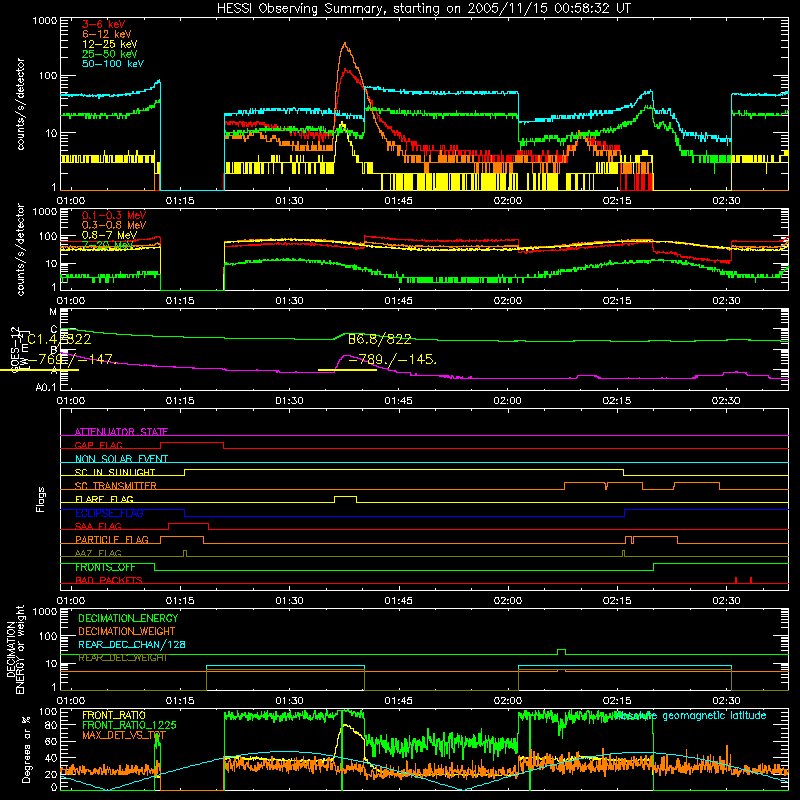Select the PARTICLE_FLAG label
This screenshot has width=800, height=800.
point(112,539)
